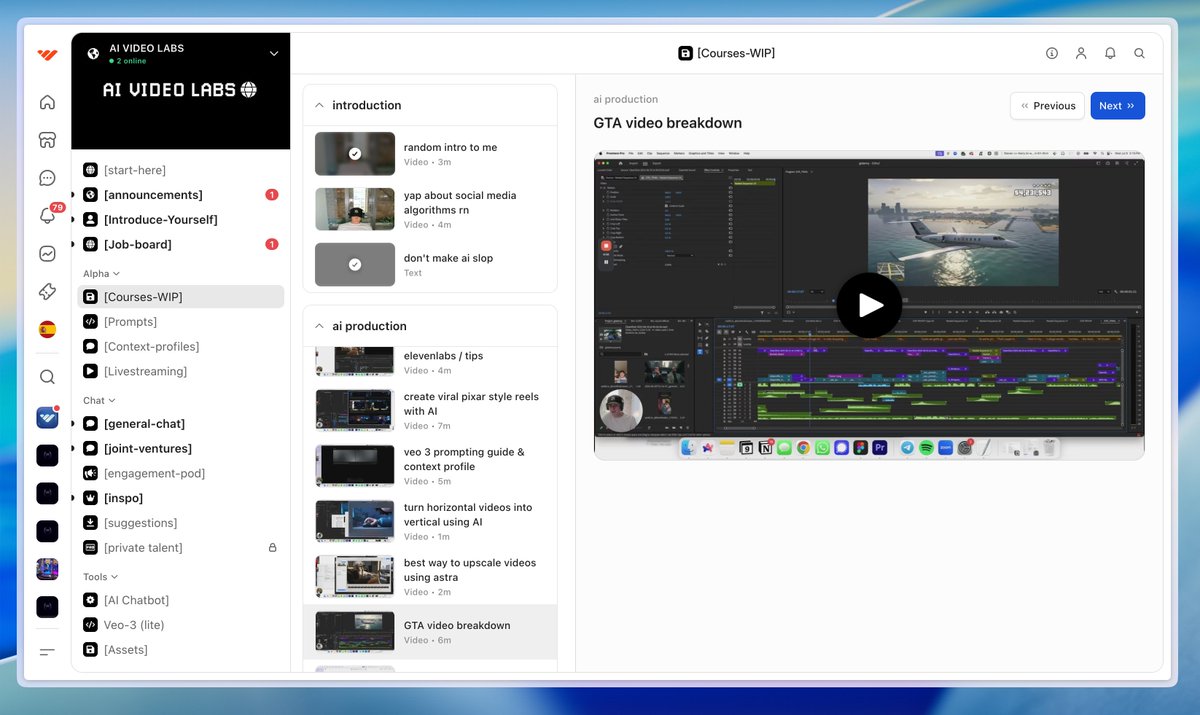The image size is (1200, 715).
Task: Open the storefront icon in the left rail
Action: point(47,140)
